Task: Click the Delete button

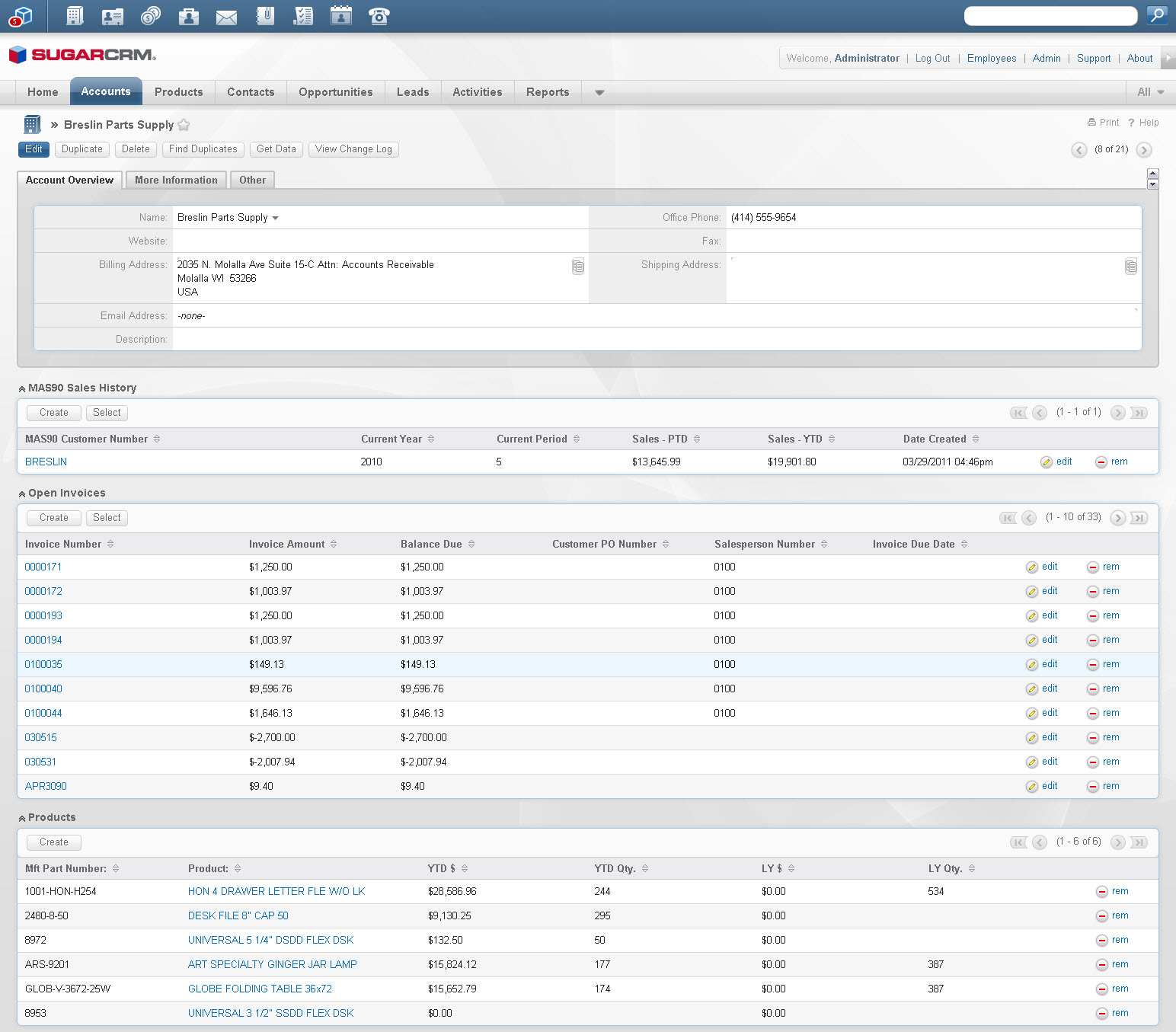Action: [x=136, y=149]
